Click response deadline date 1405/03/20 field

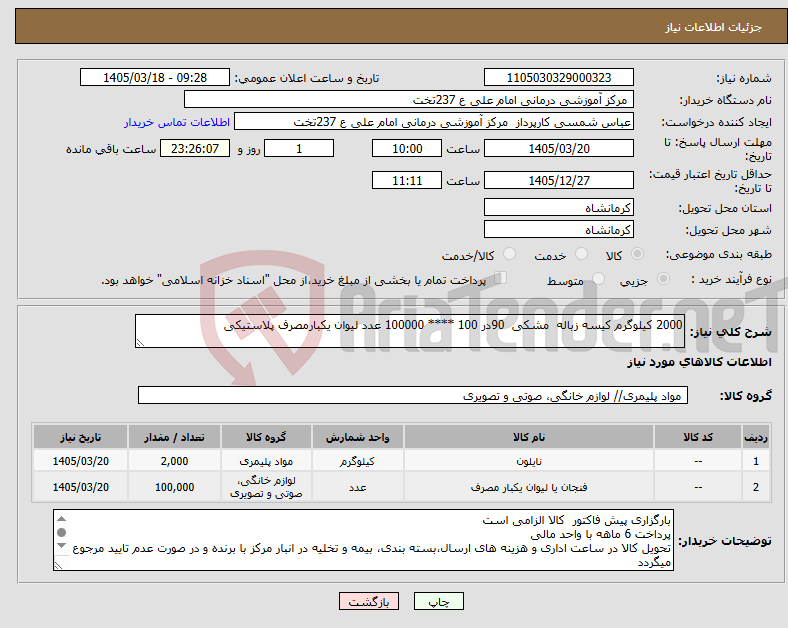559,149
